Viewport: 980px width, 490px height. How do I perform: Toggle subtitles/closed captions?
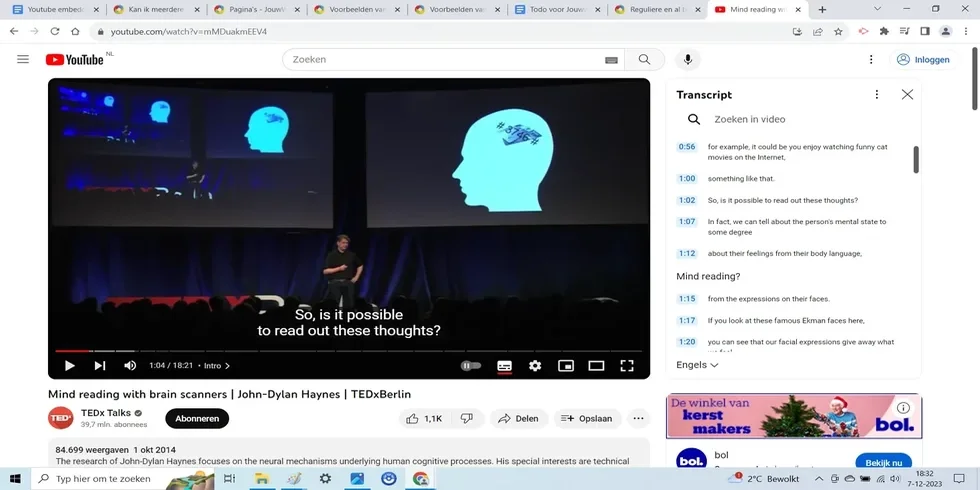coord(504,366)
